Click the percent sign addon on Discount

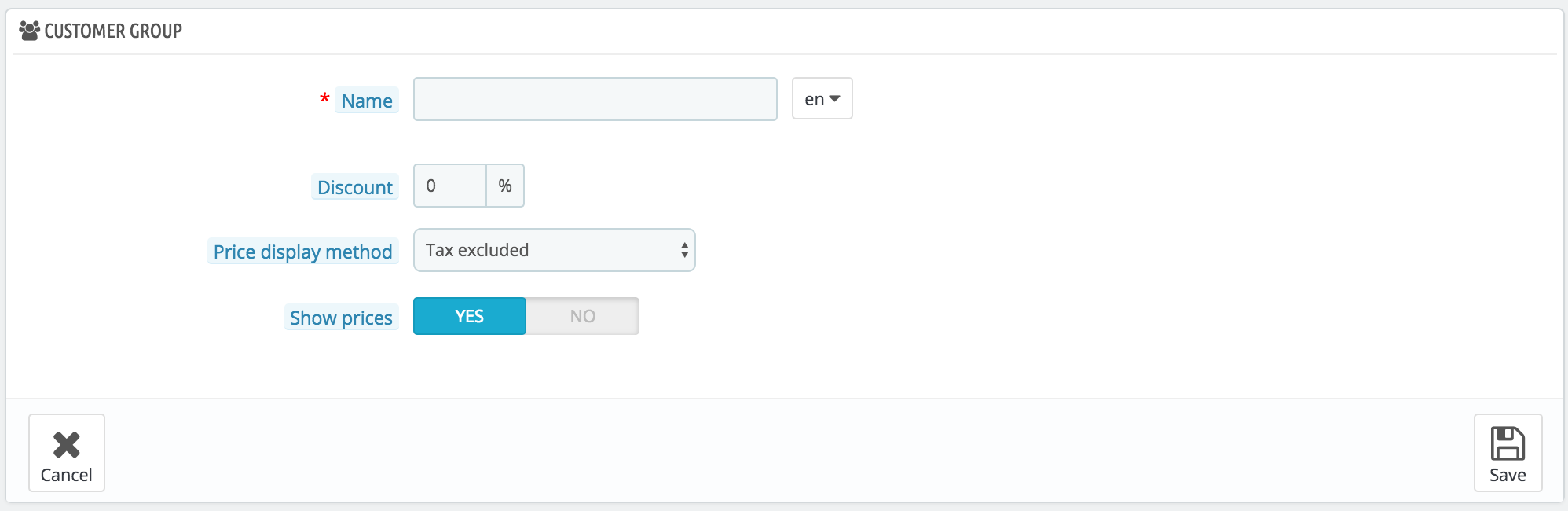coord(505,186)
